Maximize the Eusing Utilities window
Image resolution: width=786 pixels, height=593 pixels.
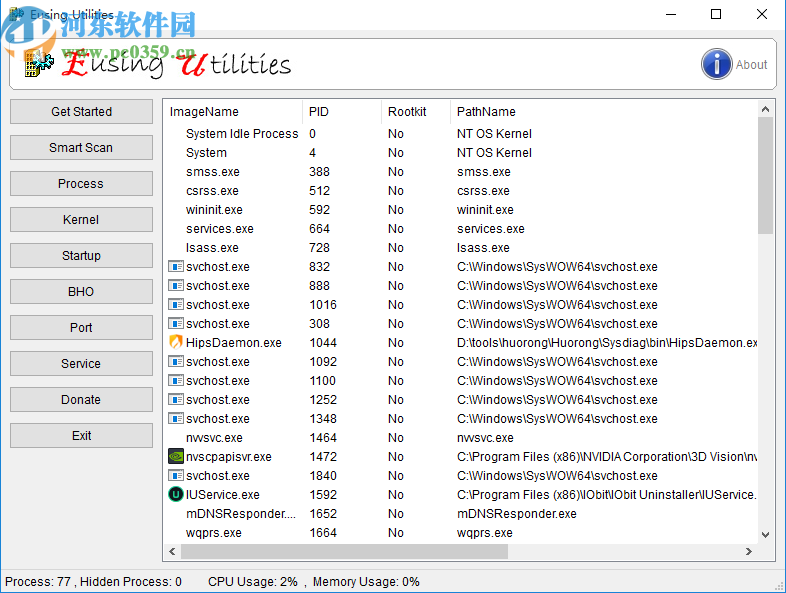(716, 14)
